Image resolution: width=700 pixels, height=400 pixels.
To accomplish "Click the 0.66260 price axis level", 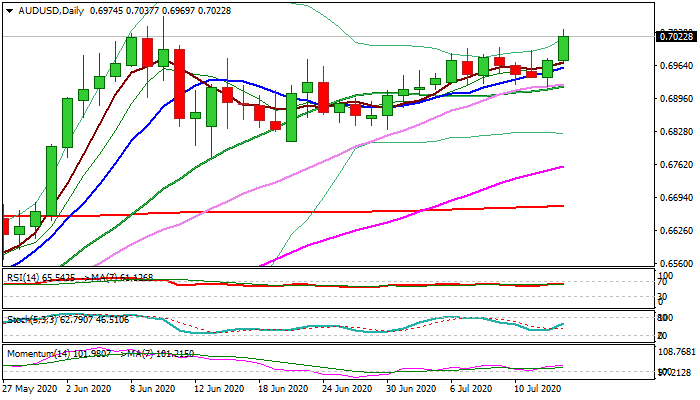I will (x=676, y=231).
